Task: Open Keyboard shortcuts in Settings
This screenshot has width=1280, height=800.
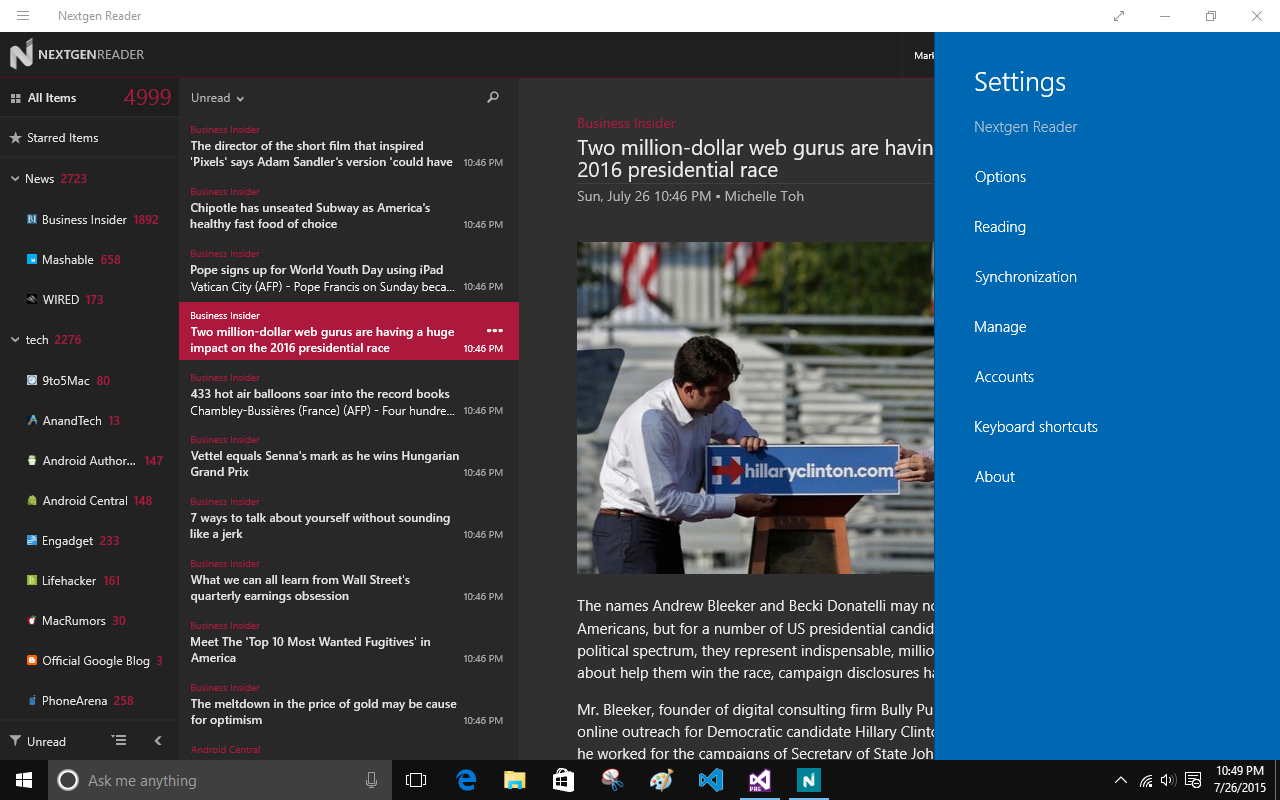Action: 1036,427
